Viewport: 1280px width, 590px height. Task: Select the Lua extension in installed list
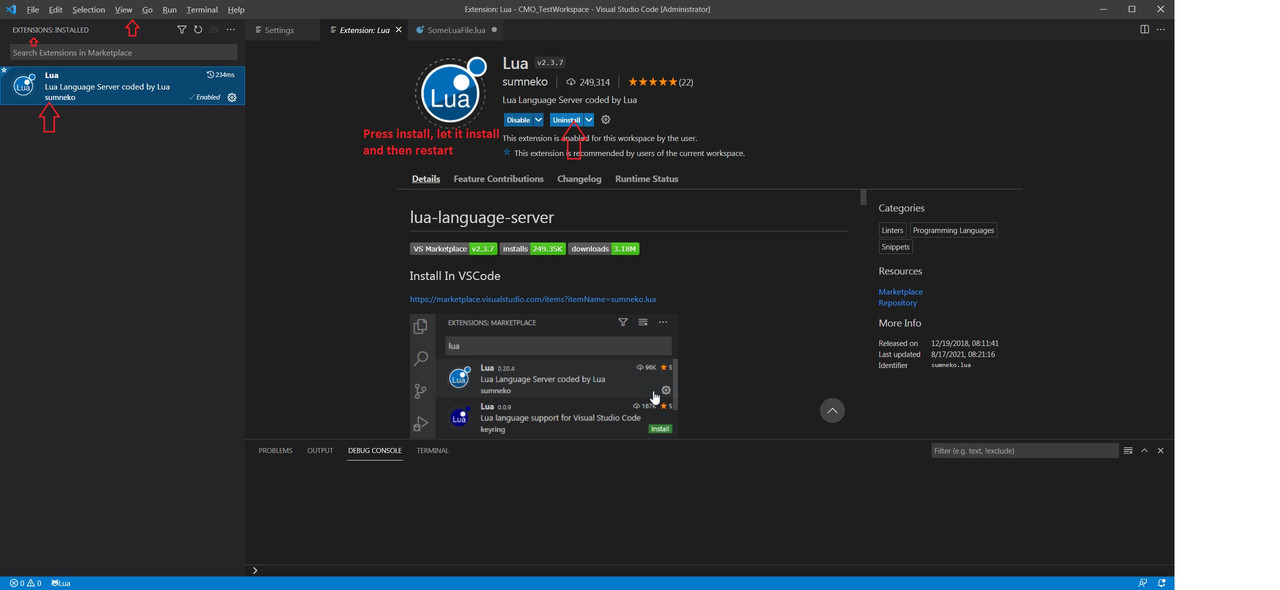(x=122, y=86)
